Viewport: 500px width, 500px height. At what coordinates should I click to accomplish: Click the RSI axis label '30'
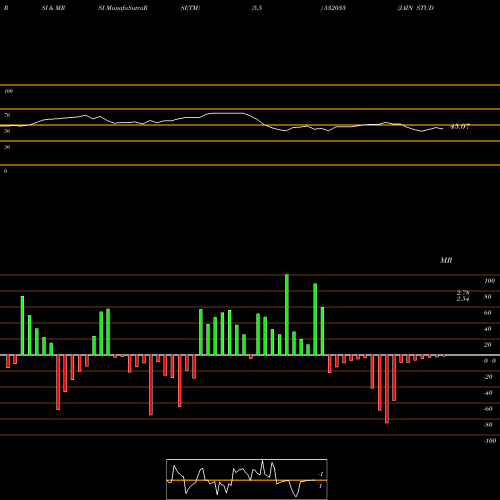click(7, 147)
